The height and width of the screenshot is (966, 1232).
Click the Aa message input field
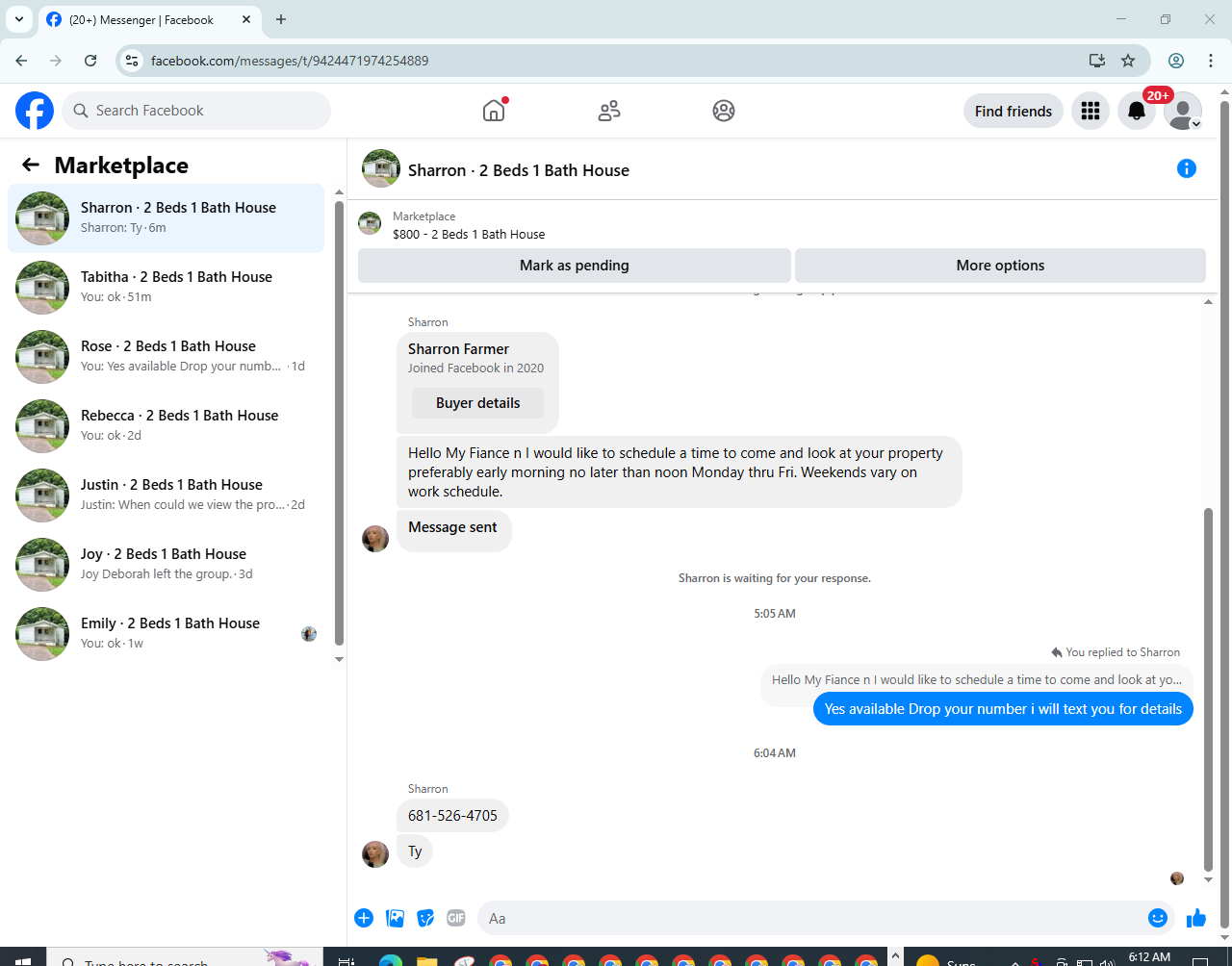(813, 918)
